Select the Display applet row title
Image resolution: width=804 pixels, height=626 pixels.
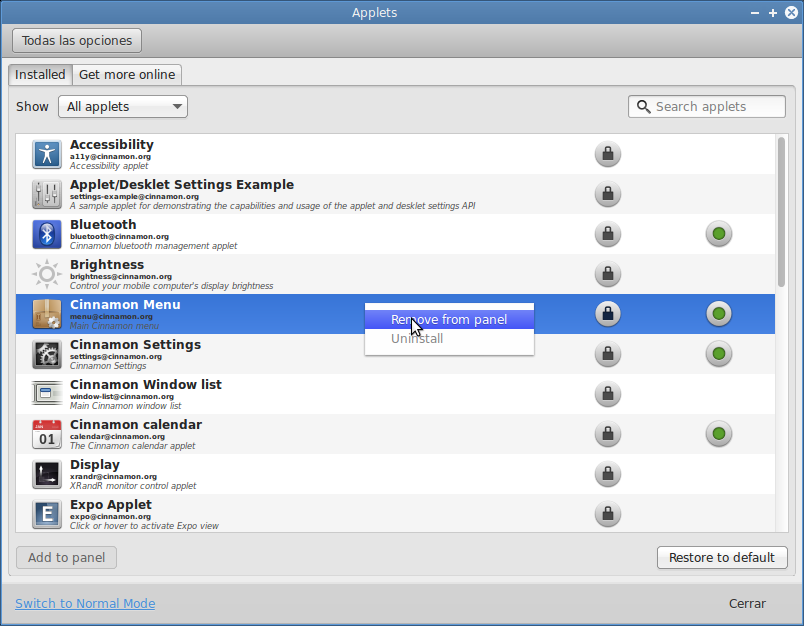95,465
